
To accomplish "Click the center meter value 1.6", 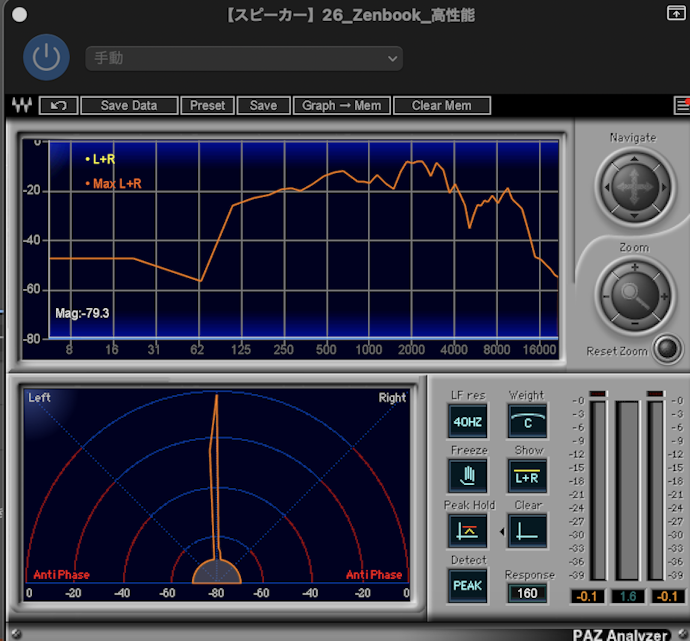I will 628,597.
